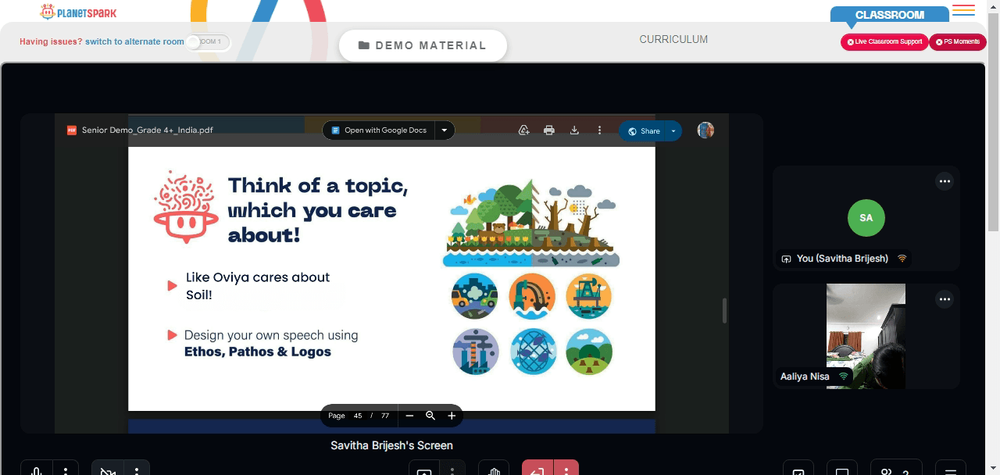Open screen share options menu
This screenshot has height=475, width=1000.
click(453, 469)
